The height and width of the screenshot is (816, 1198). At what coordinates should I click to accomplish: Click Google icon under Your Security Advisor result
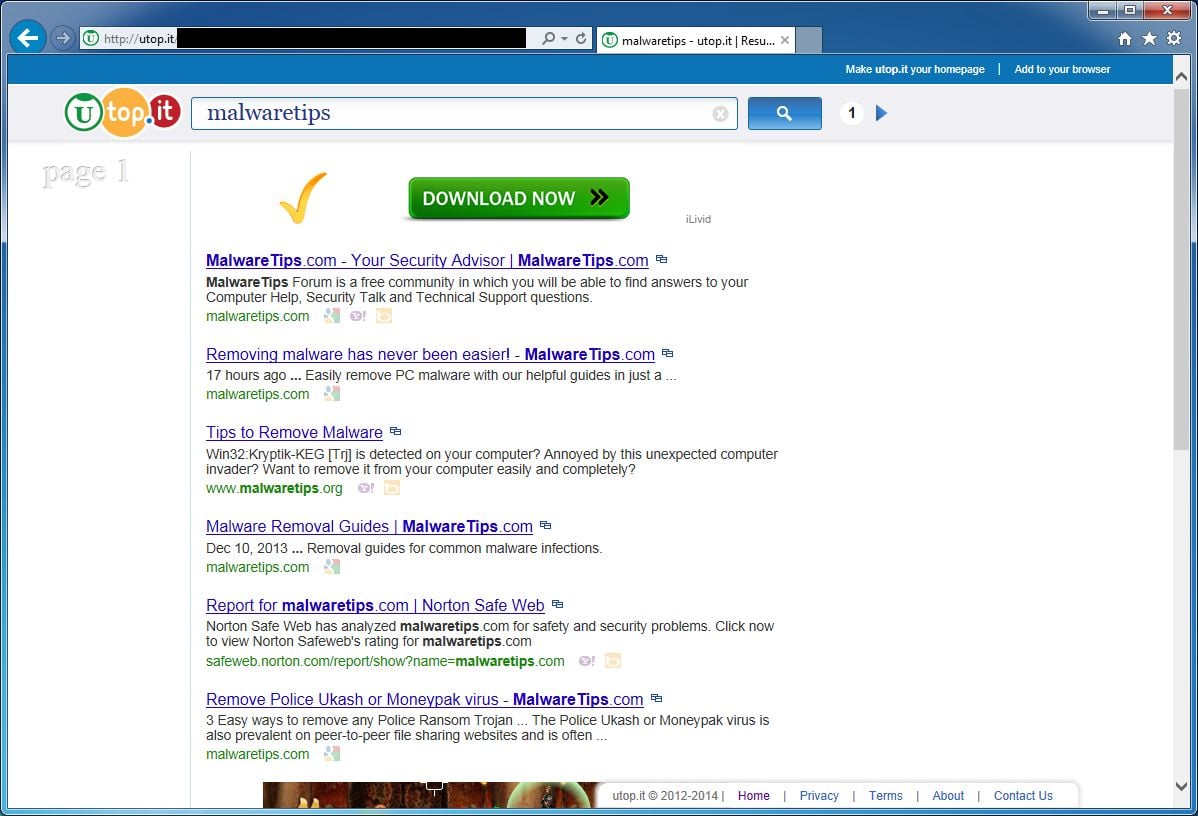point(332,316)
